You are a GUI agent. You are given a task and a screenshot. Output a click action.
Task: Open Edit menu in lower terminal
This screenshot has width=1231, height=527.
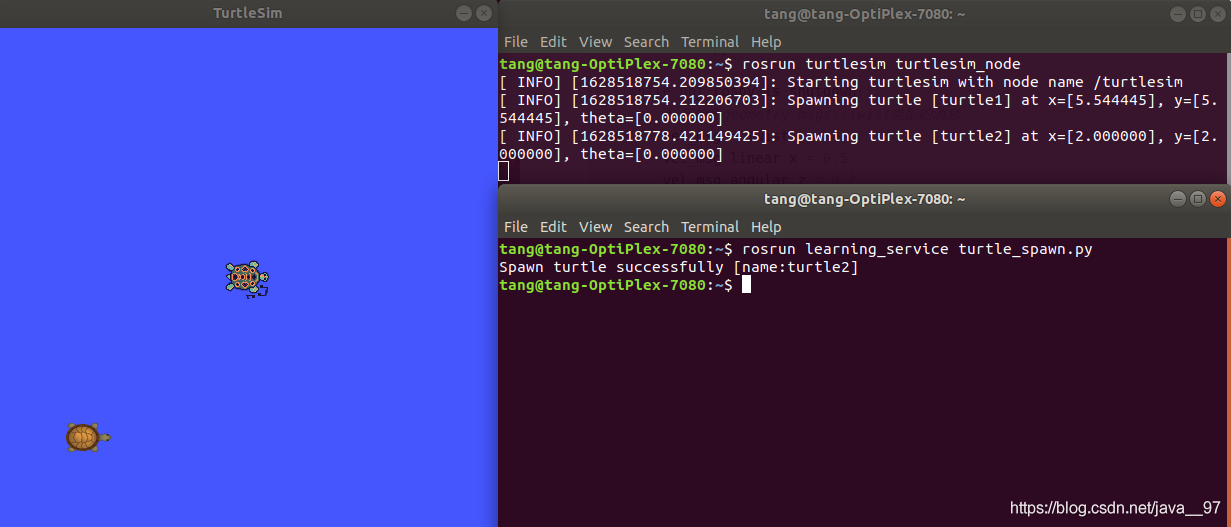[x=553, y=227]
